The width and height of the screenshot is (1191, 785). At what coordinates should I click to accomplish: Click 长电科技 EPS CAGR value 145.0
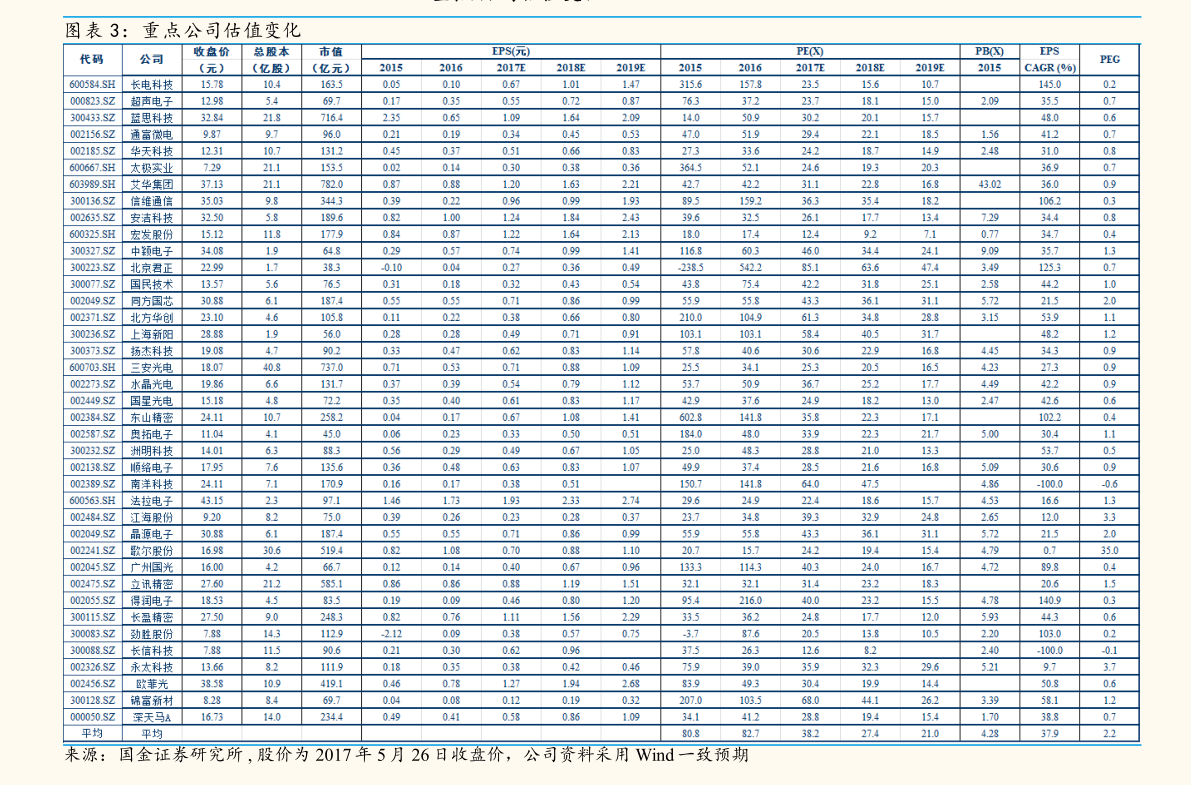pyautogui.click(x=1049, y=84)
